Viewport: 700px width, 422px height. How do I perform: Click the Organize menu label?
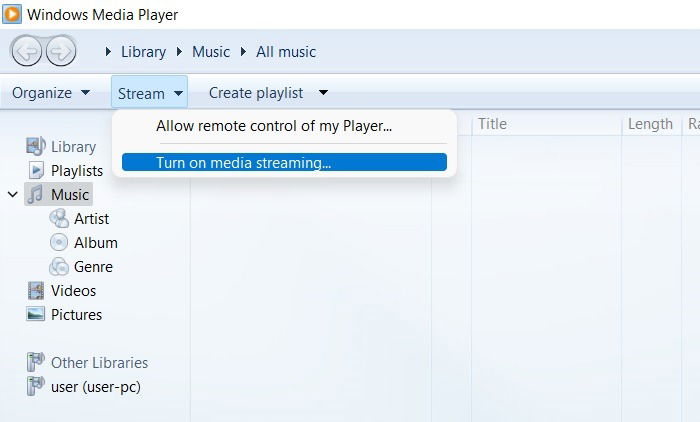pyautogui.click(x=42, y=92)
